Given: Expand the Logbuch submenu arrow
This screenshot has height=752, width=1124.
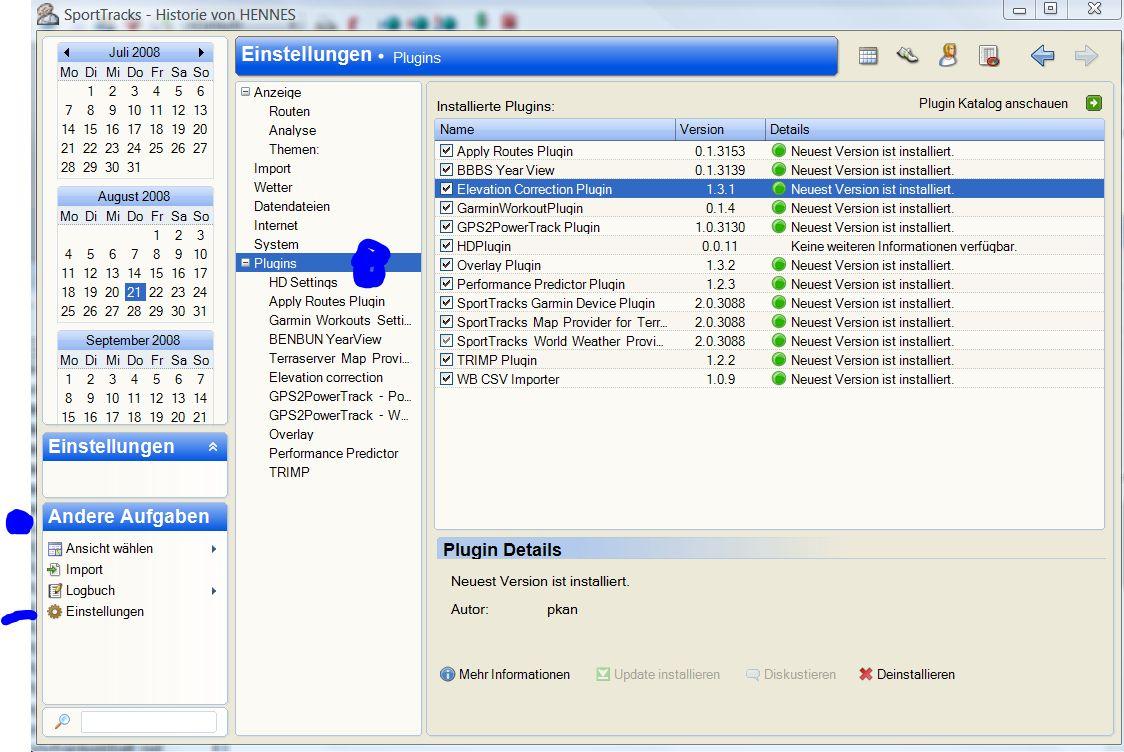Looking at the screenshot, I should pos(214,591).
